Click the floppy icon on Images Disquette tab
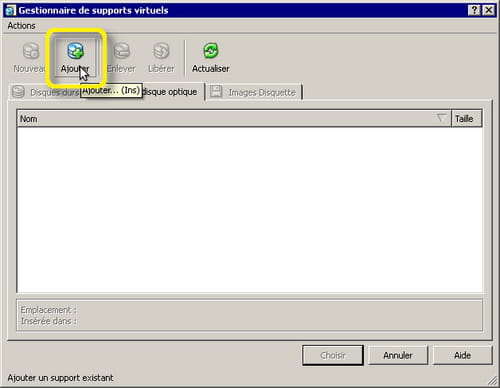Image resolution: width=500 pixels, height=388 pixels. tap(216, 92)
